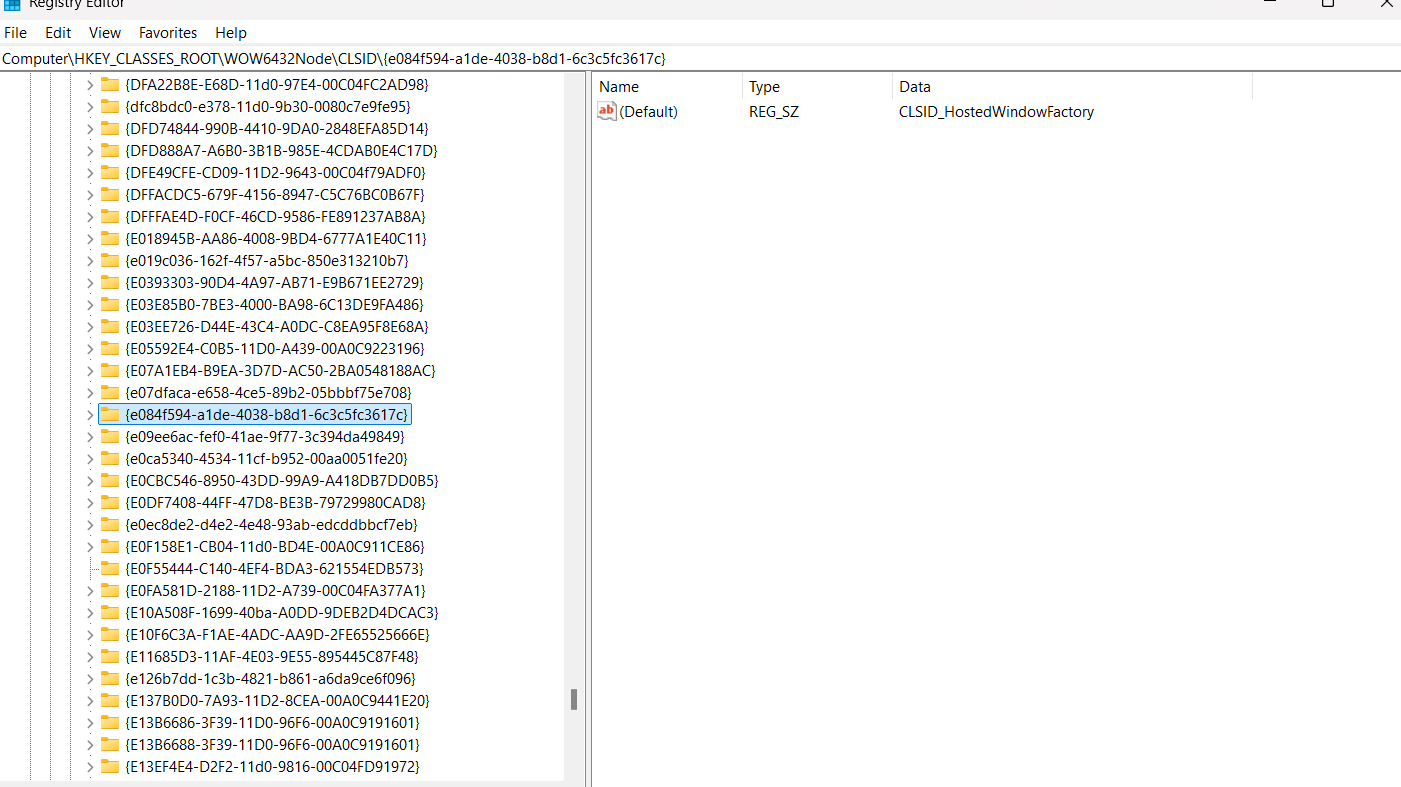Select key {E10F6C3A-F1AE-4ADC-AA9D-2FE65525666E}
1401x787 pixels.
pos(277,634)
